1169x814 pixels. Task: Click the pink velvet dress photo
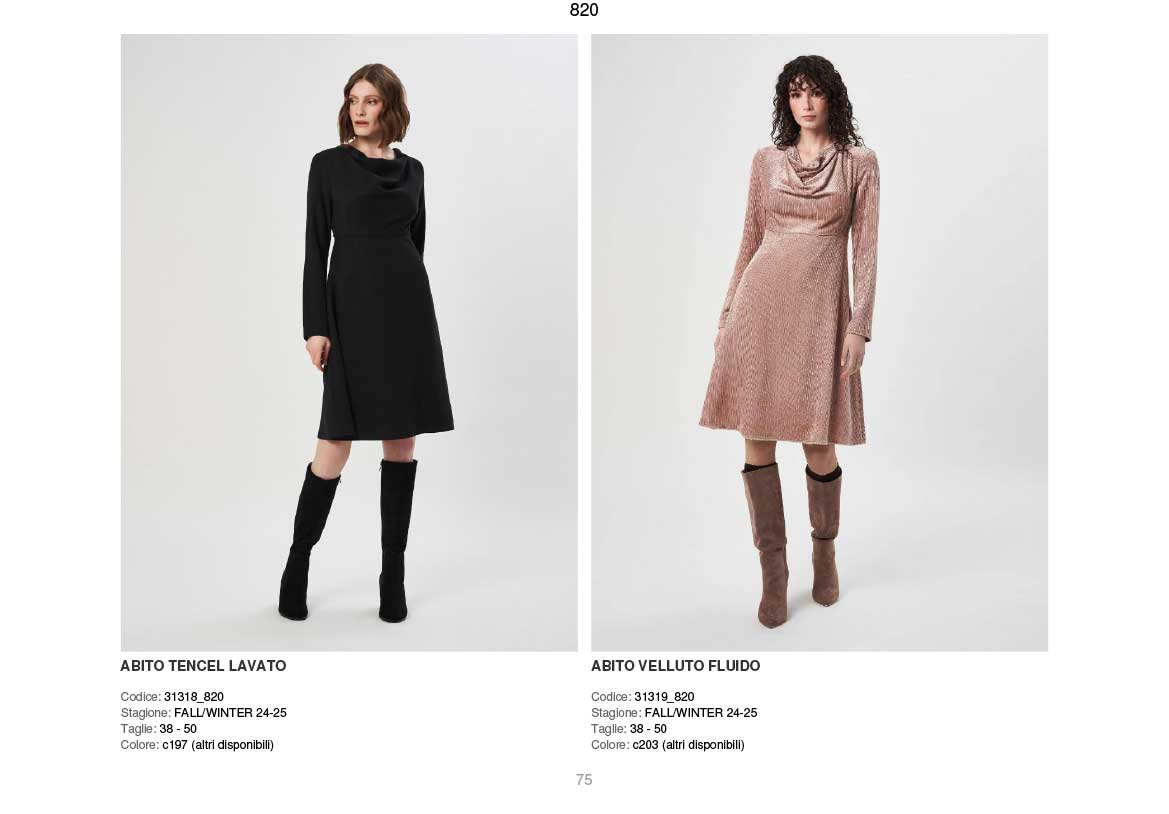coord(819,343)
